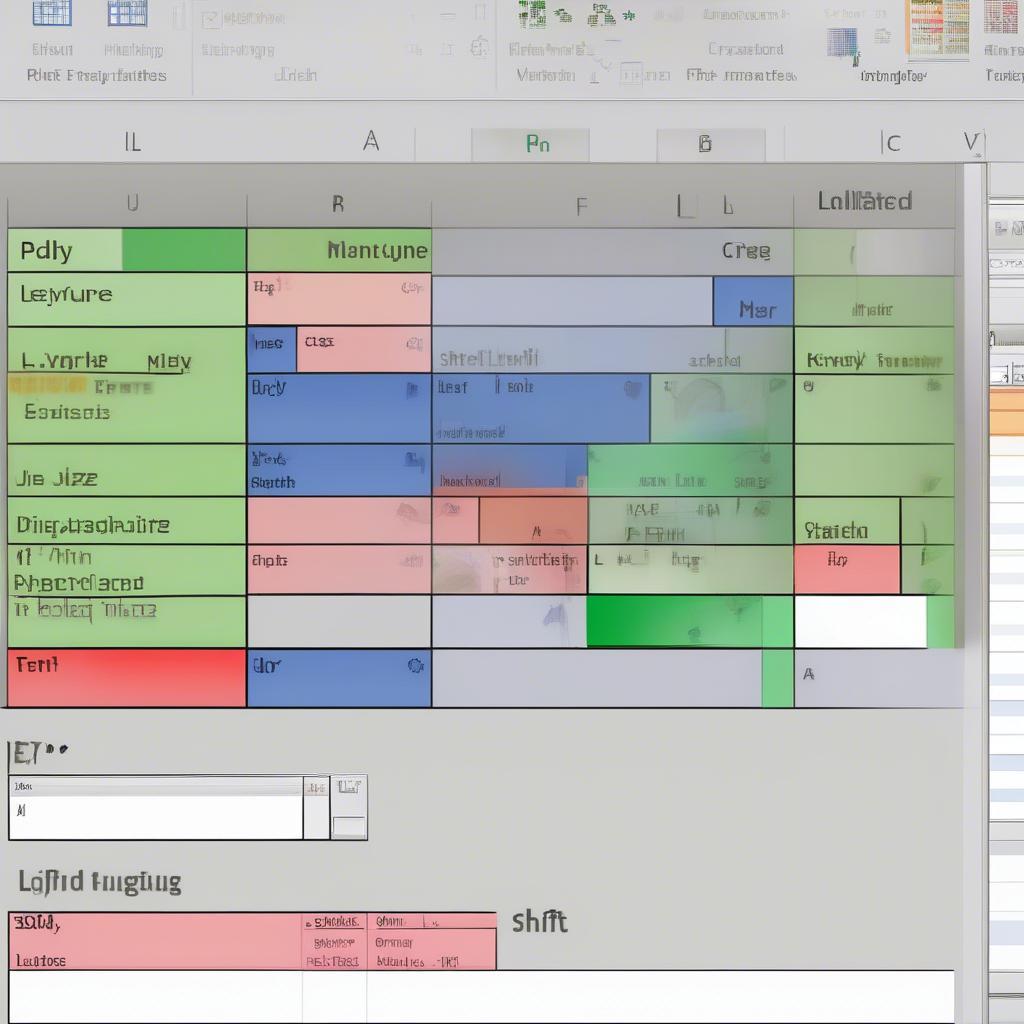The height and width of the screenshot is (1024, 1024).
Task: Click the small button beside the 'ET' box
Action: 349,827
